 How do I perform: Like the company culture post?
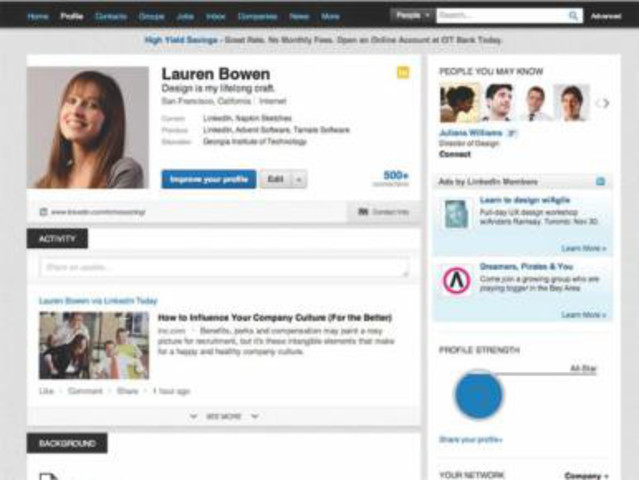click(46, 391)
